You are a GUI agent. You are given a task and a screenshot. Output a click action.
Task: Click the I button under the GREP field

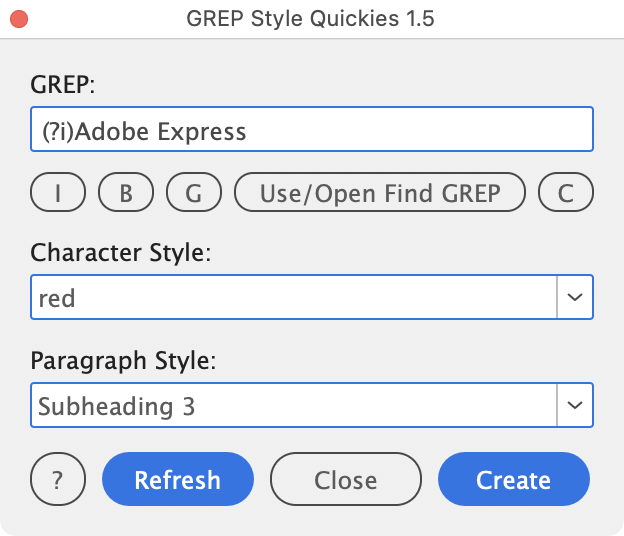(x=58, y=193)
